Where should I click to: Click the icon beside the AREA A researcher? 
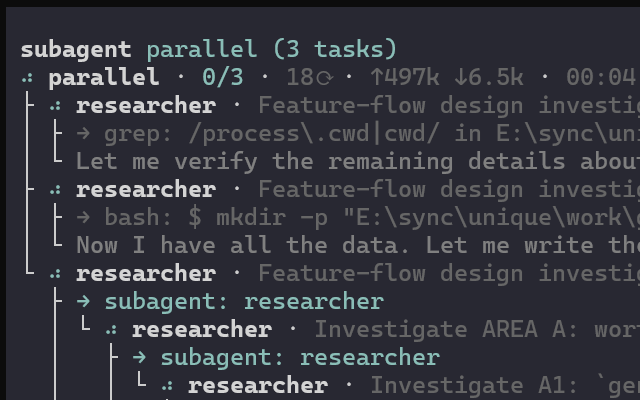click(x=111, y=330)
